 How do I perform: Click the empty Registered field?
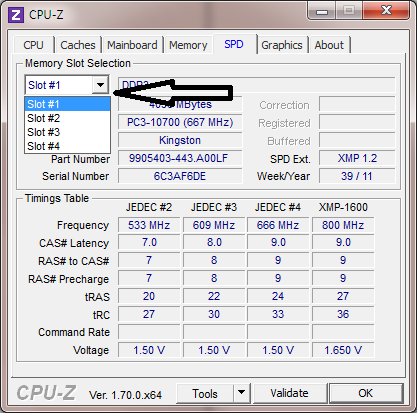(x=357, y=122)
